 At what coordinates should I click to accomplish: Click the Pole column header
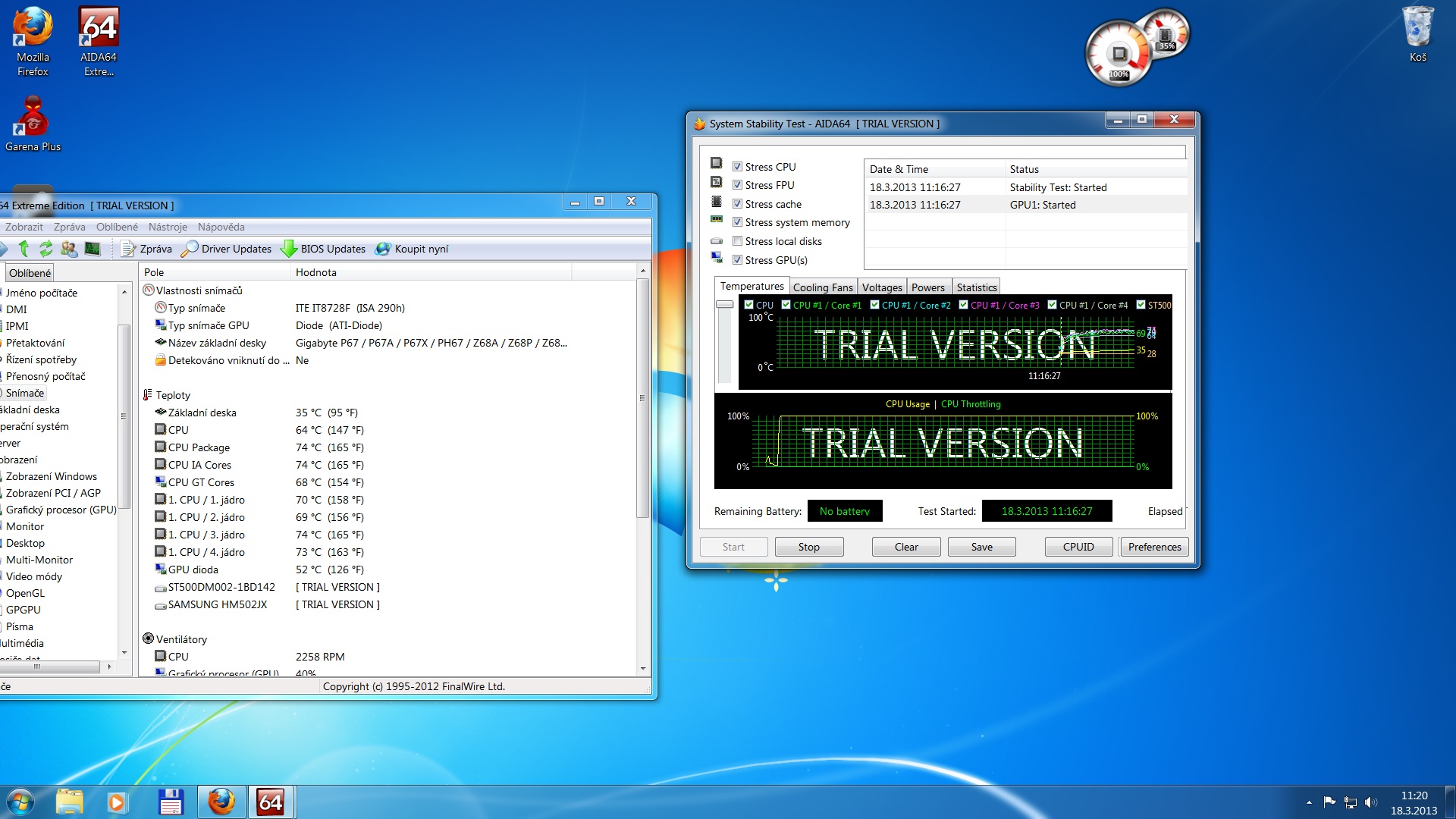click(x=215, y=272)
